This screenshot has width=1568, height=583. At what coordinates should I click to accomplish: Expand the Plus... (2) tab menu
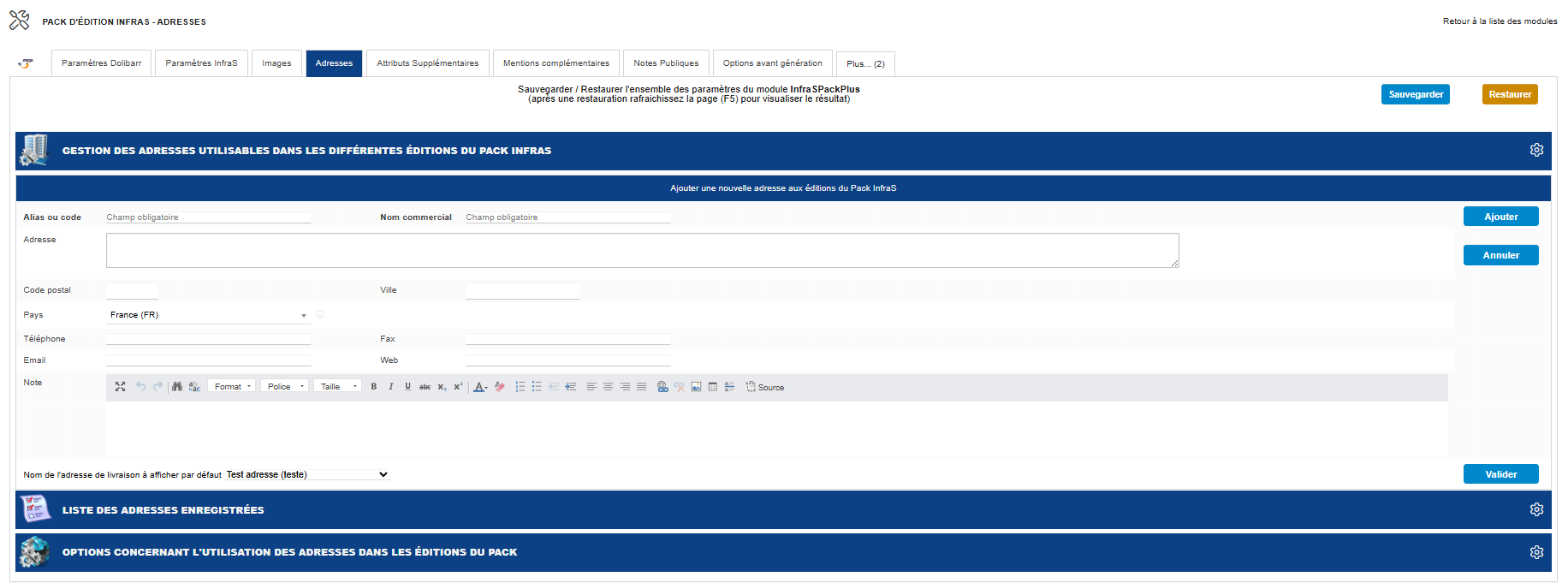[x=865, y=64]
